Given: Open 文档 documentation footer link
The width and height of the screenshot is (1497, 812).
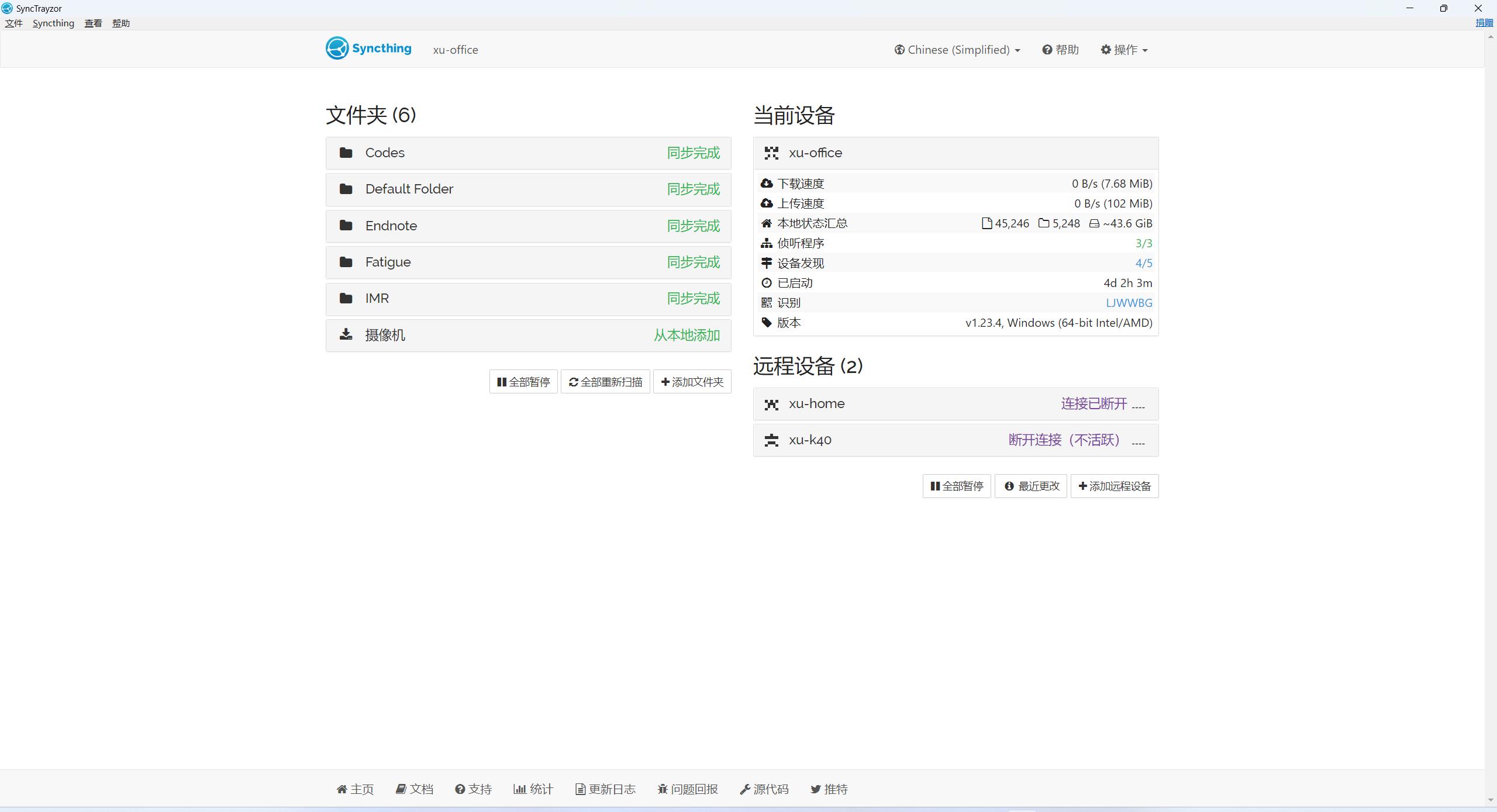Looking at the screenshot, I should click(415, 789).
